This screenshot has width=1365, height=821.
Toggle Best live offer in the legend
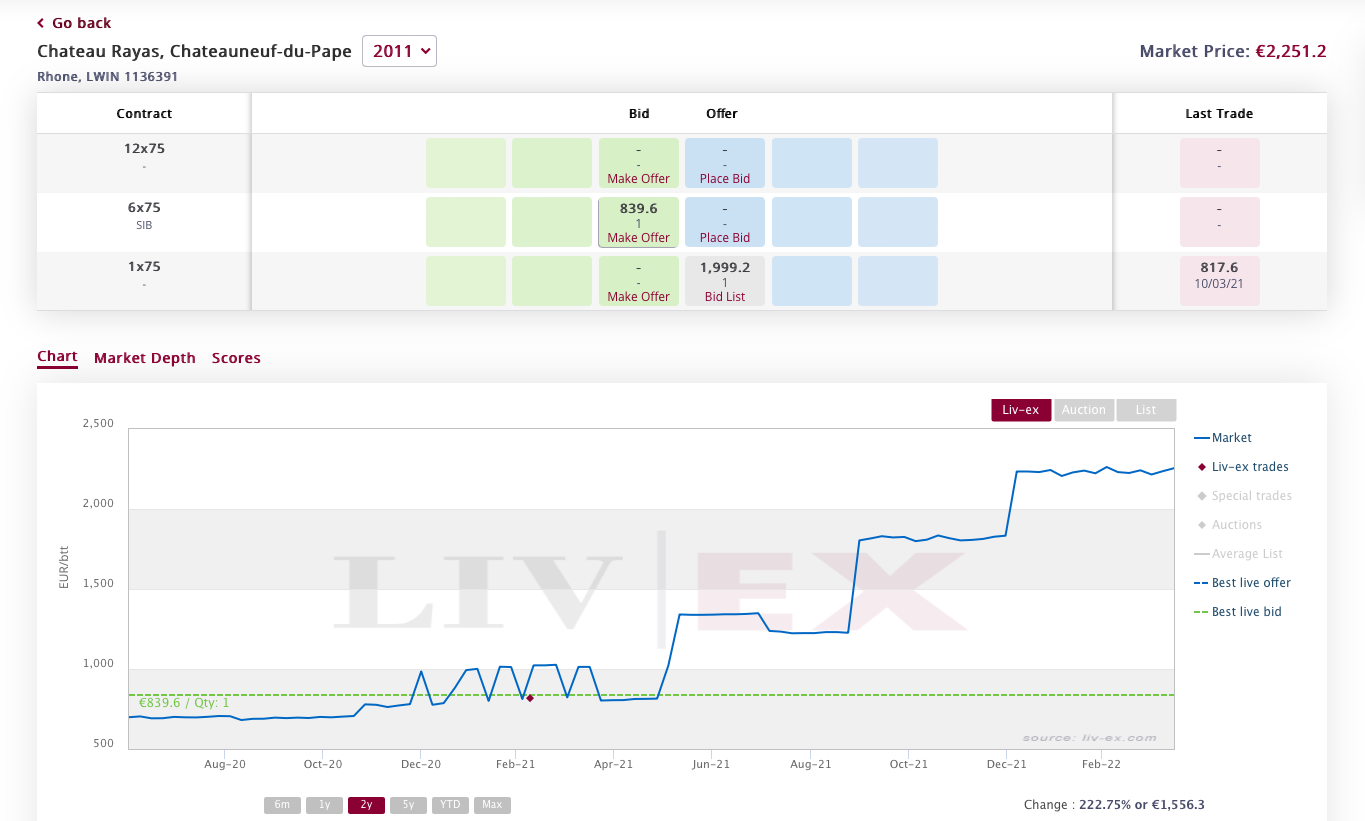tap(1243, 583)
